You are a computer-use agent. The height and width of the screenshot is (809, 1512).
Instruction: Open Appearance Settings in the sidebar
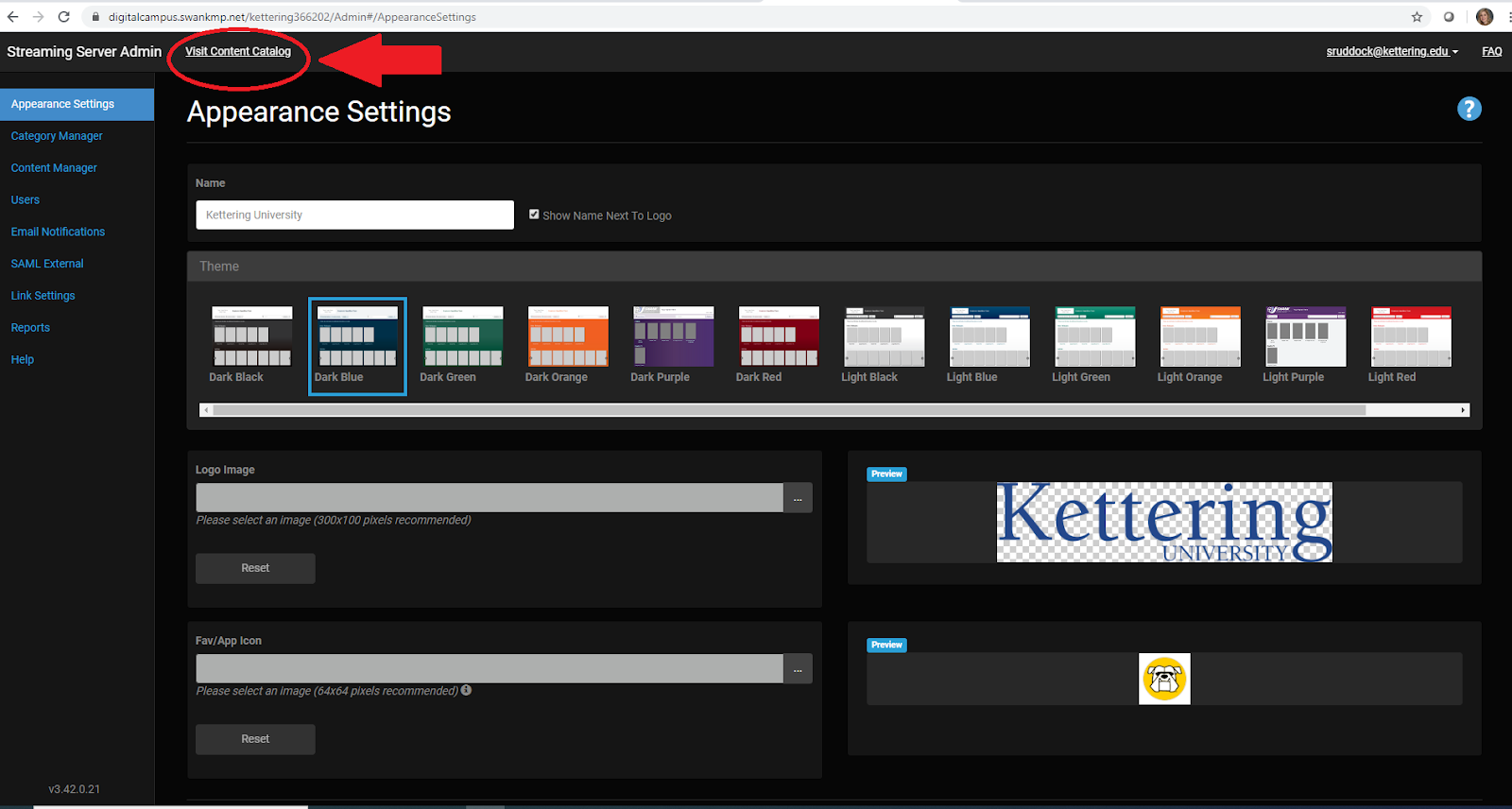(x=77, y=104)
